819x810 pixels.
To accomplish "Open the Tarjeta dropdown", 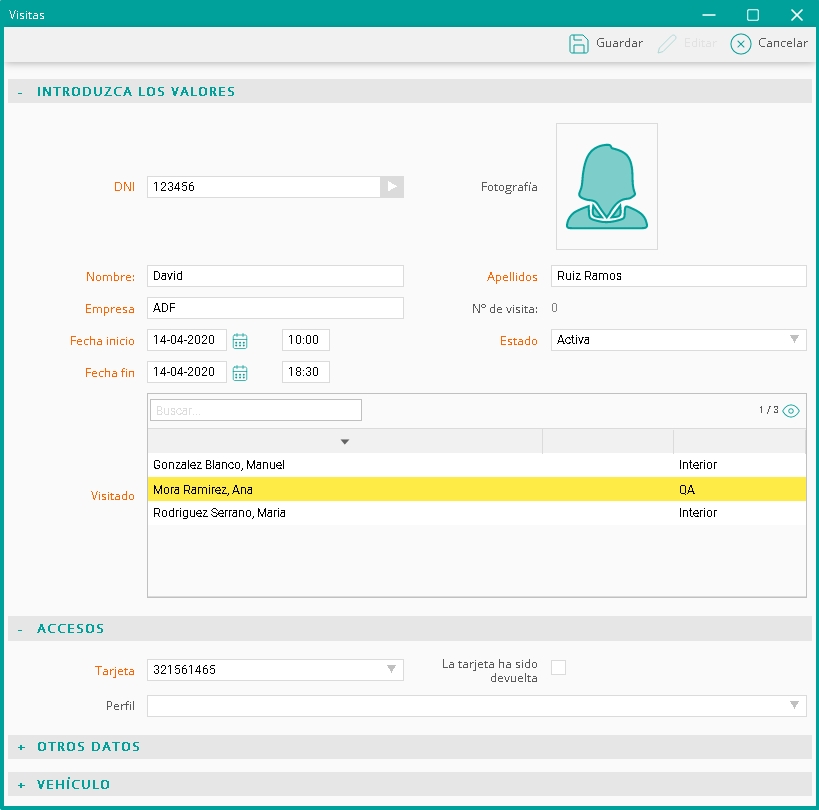I will [391, 669].
